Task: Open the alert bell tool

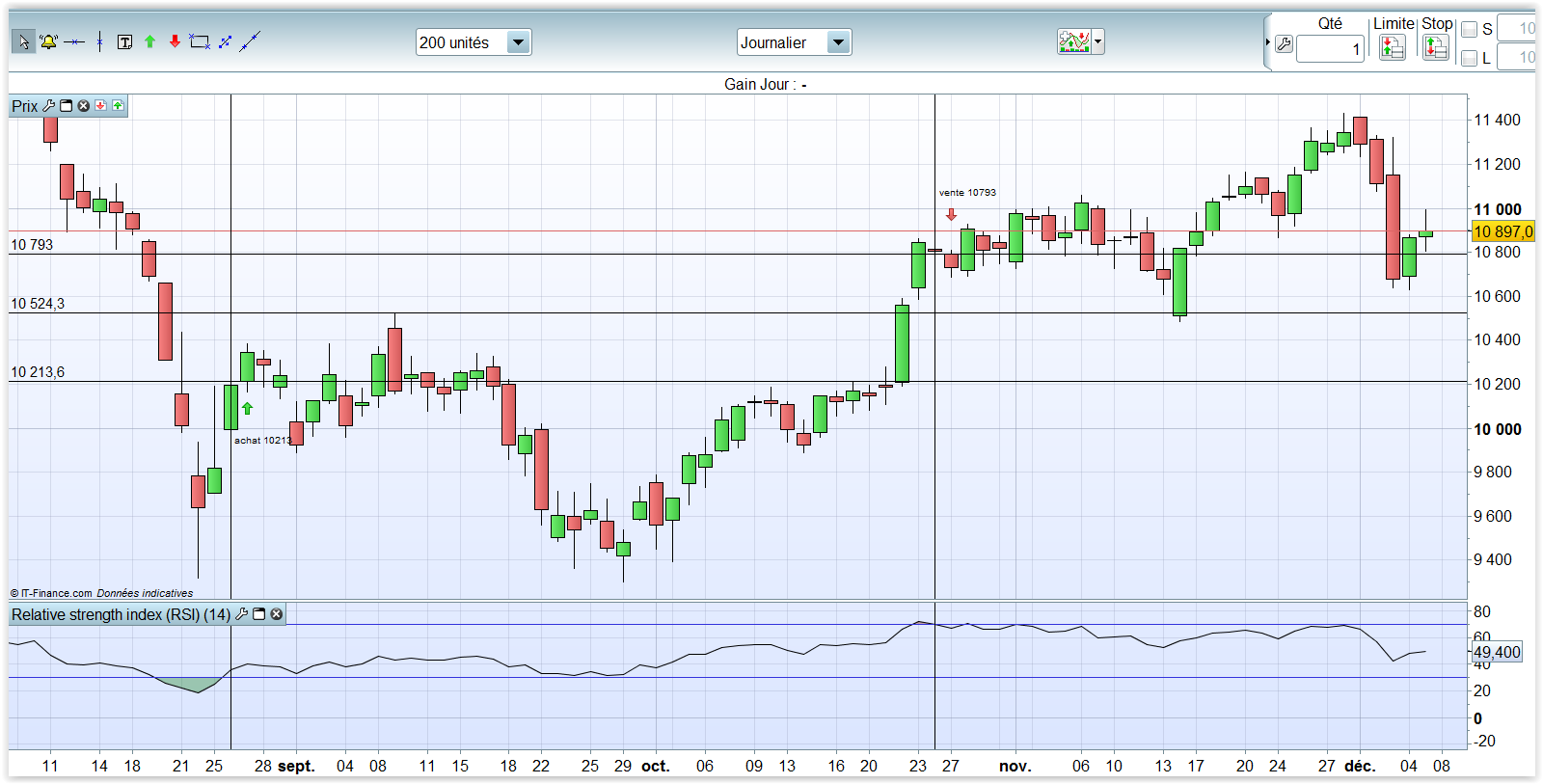Action: (48, 41)
